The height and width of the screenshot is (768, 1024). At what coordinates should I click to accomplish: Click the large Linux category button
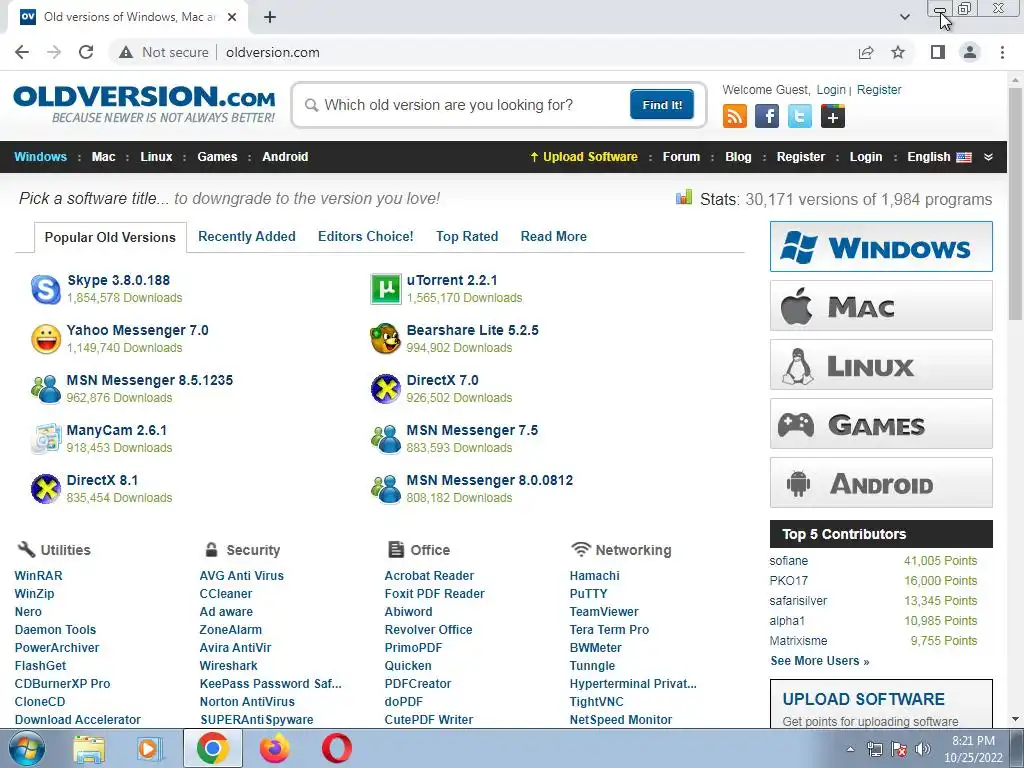point(881,364)
